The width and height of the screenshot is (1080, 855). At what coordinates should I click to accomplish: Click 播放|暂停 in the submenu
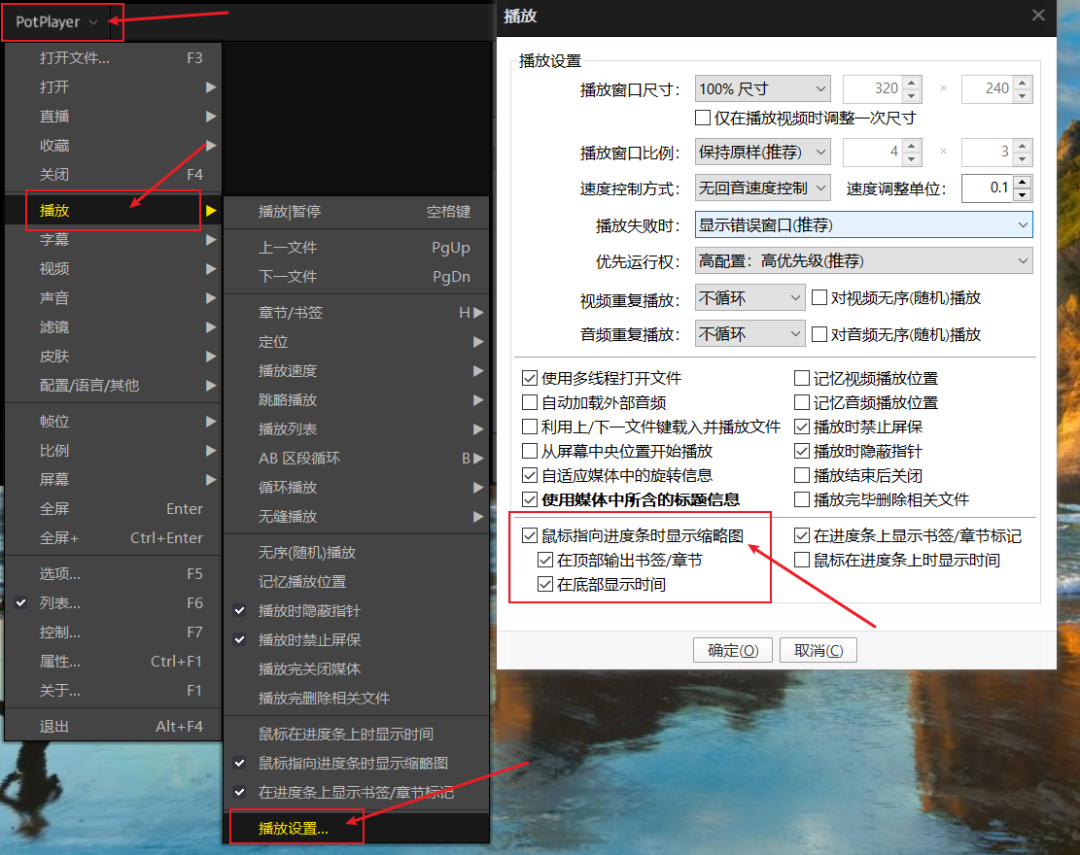[x=357, y=212]
